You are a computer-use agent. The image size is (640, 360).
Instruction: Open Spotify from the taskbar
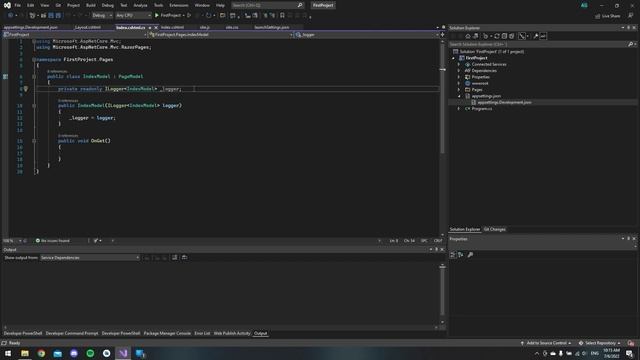pyautogui.click(x=90, y=353)
